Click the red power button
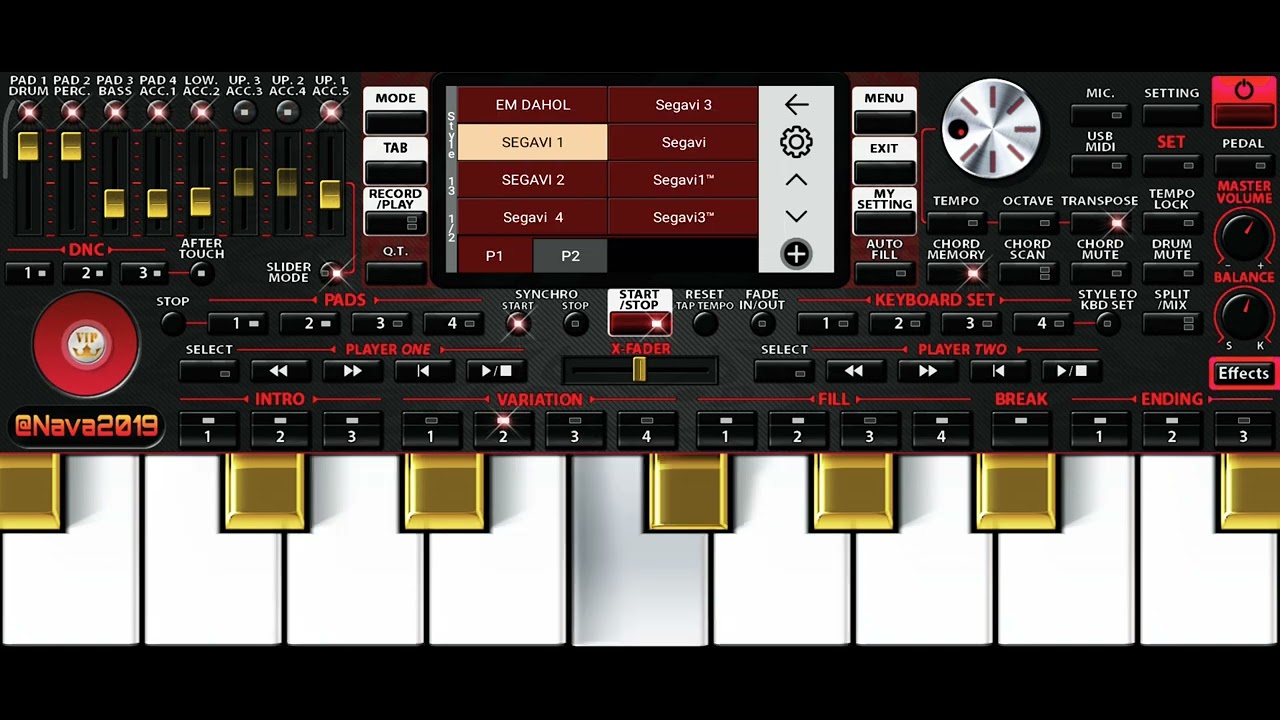The image size is (1280, 720). (1243, 101)
